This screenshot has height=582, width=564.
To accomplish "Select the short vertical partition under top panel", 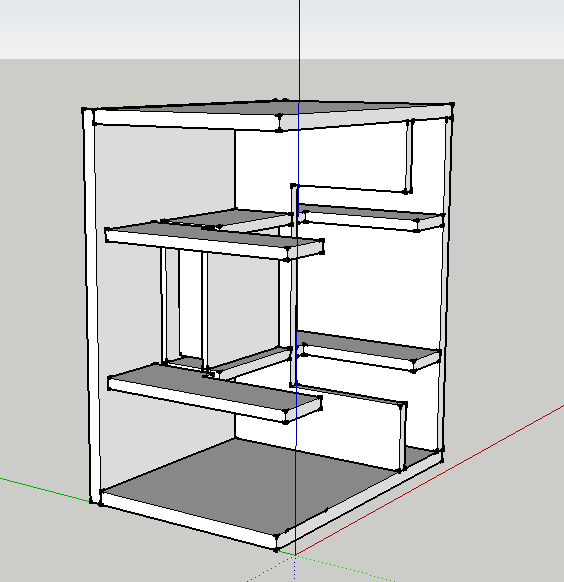I will coord(409,156).
